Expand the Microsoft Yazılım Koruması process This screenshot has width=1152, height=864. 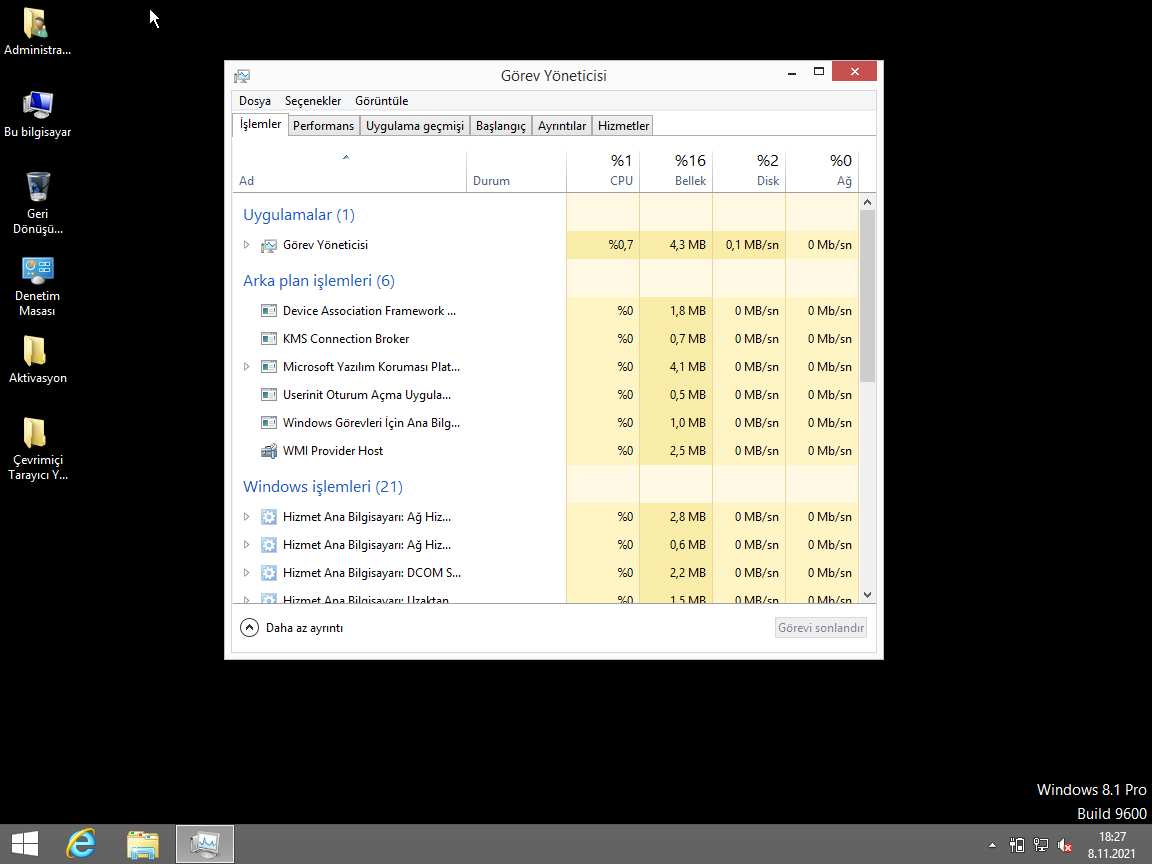tap(247, 367)
